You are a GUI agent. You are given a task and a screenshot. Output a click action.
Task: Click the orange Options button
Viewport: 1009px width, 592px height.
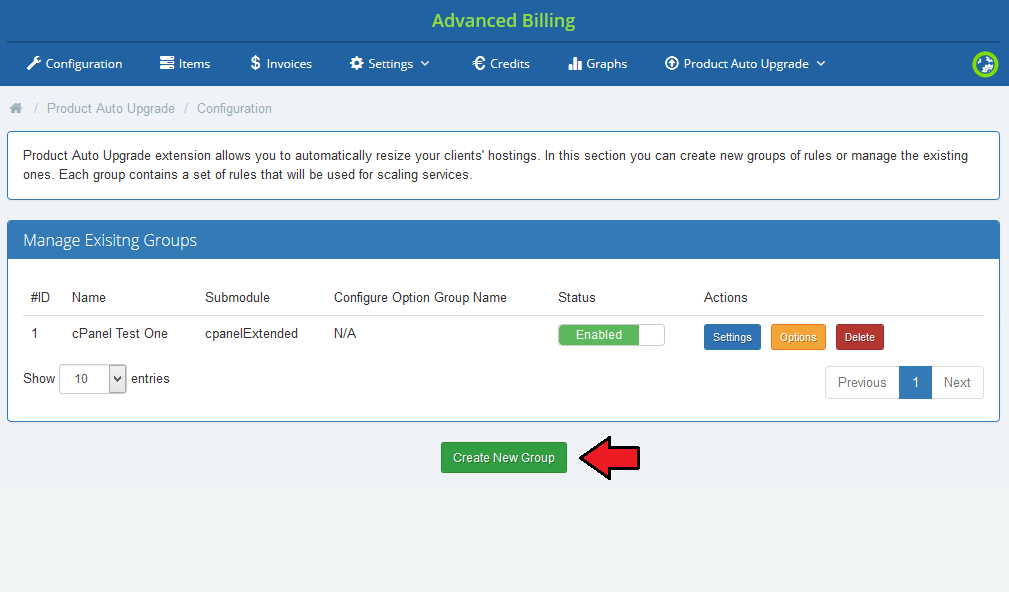click(x=798, y=337)
